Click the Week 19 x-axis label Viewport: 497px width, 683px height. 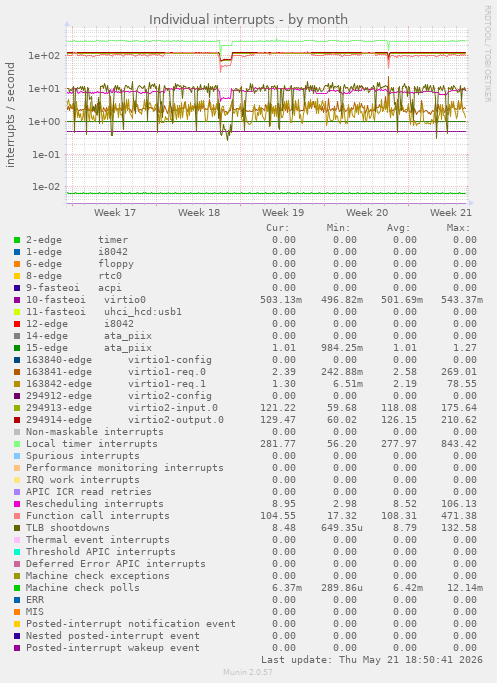(283, 213)
